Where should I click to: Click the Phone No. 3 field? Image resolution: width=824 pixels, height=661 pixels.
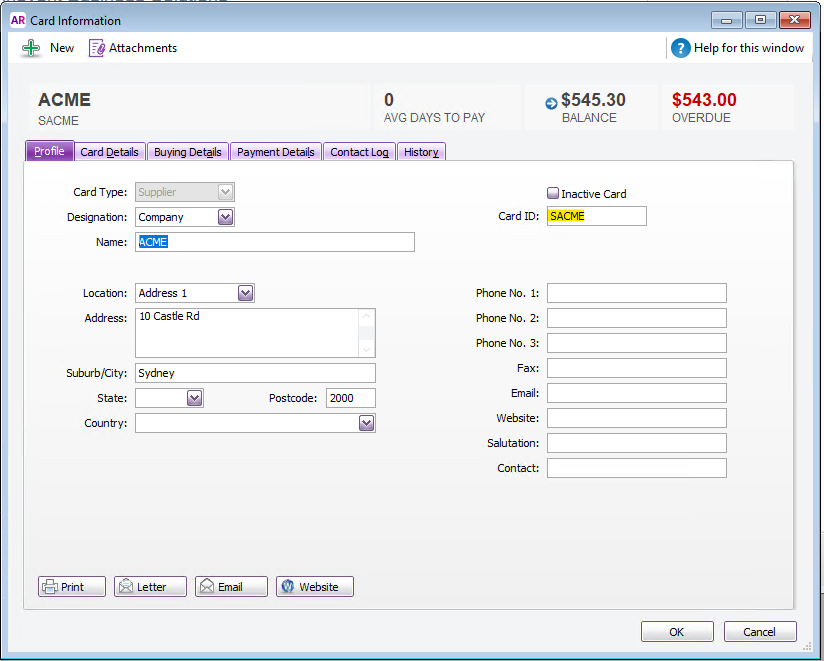(x=637, y=343)
